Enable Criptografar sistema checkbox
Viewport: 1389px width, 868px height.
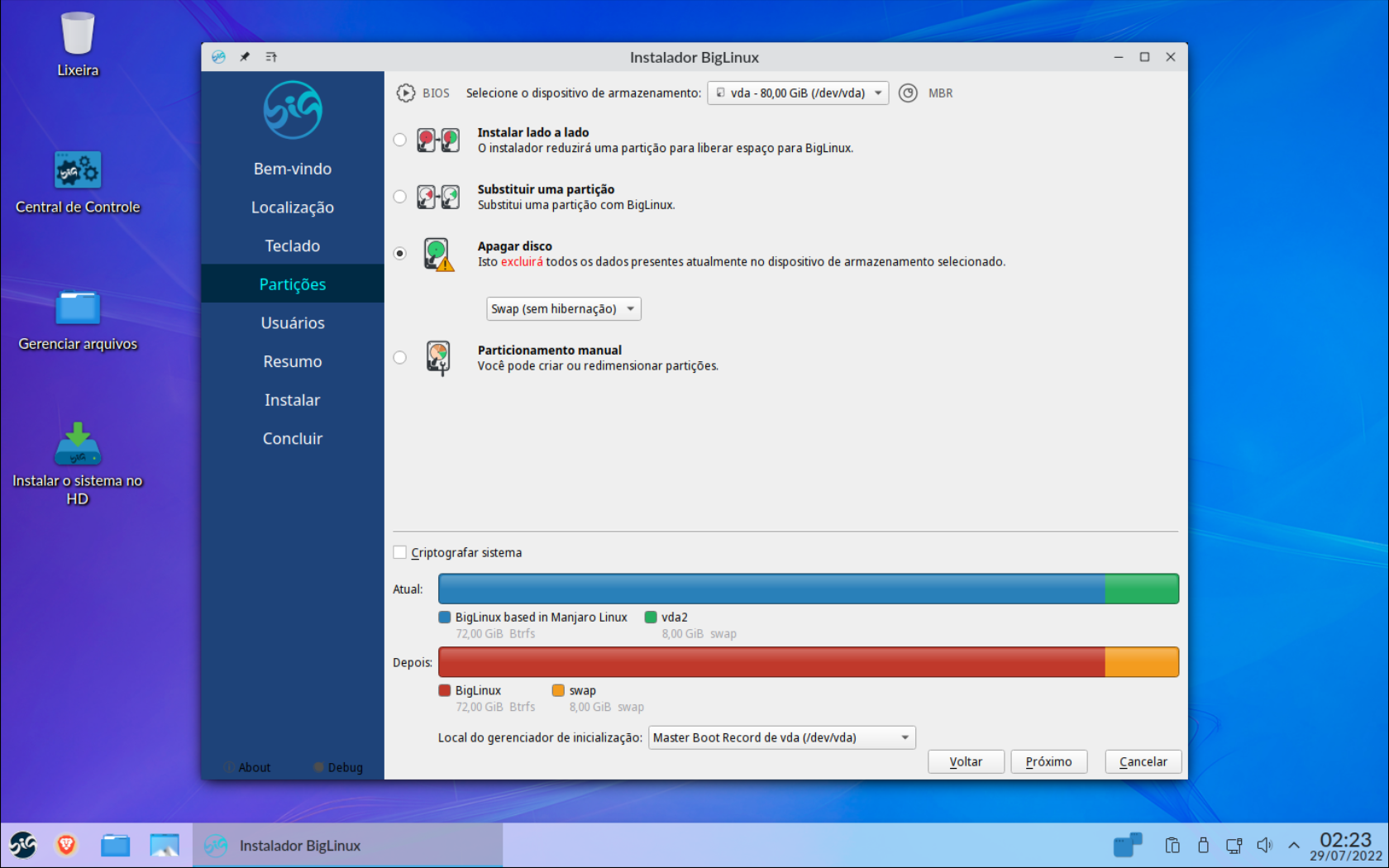tap(400, 552)
